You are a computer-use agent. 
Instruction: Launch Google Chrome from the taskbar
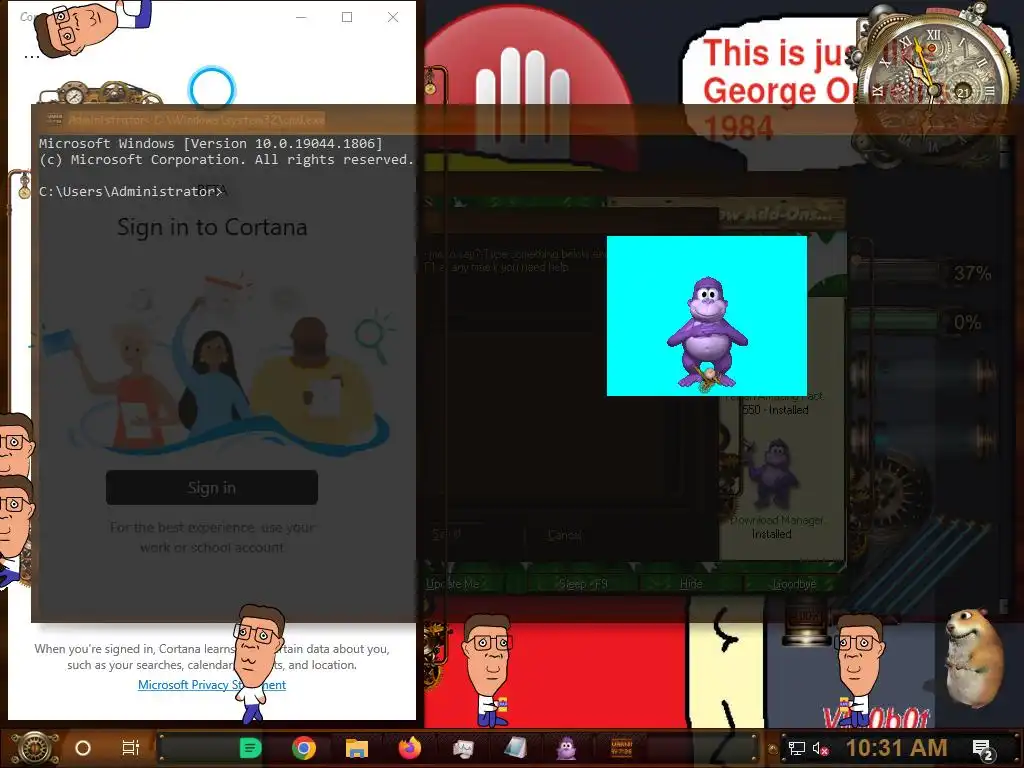click(304, 748)
